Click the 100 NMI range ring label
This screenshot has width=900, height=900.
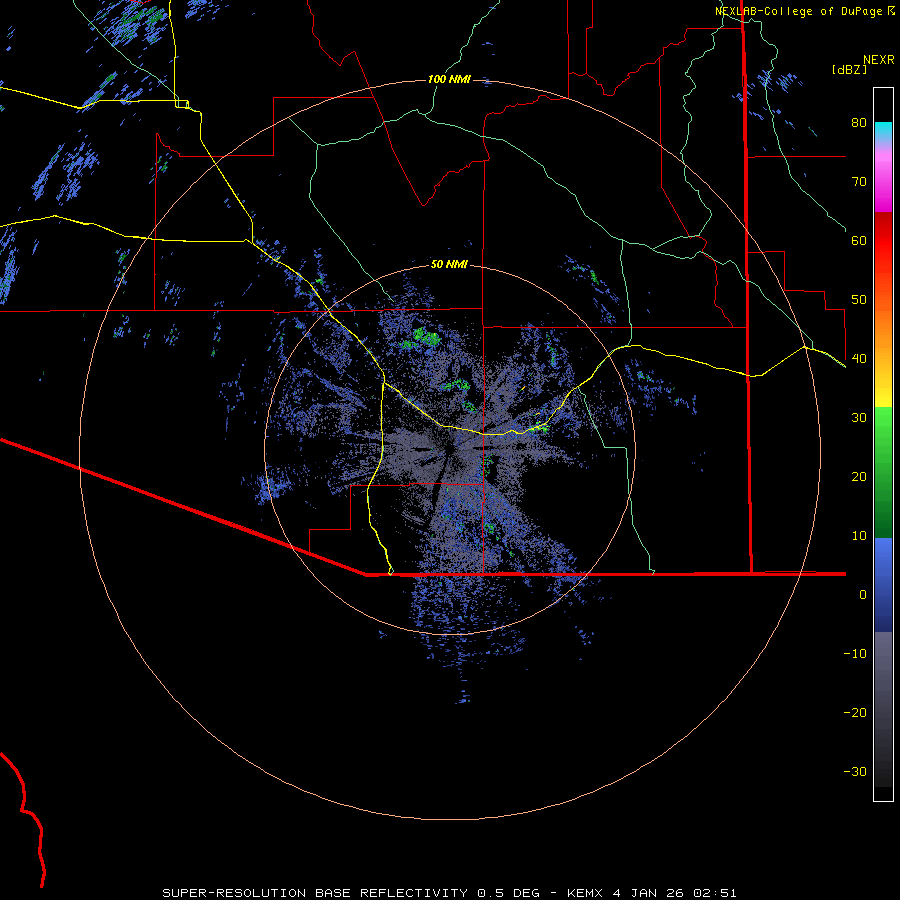(449, 79)
